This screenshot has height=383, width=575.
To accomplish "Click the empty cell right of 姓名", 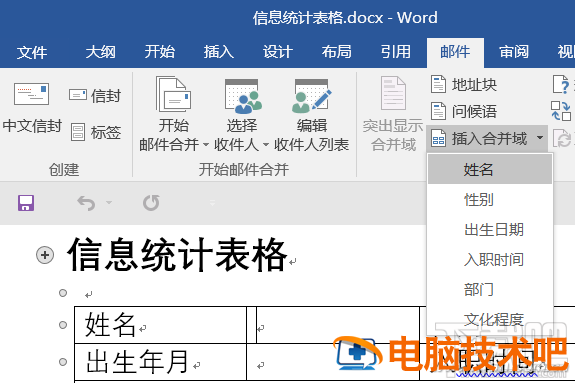I will point(337,325).
